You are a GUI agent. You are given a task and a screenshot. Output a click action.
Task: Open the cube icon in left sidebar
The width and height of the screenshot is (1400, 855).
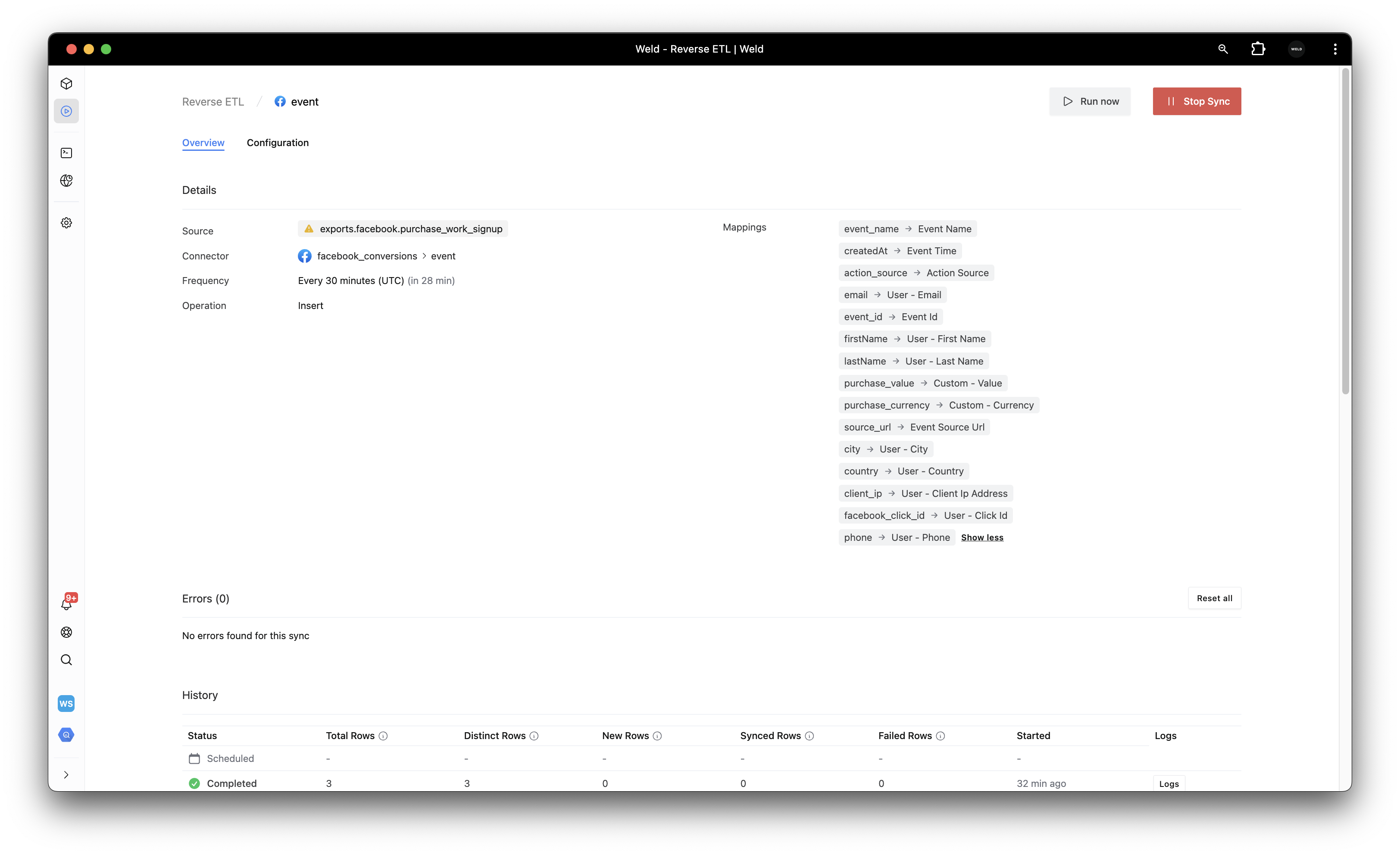click(x=66, y=84)
